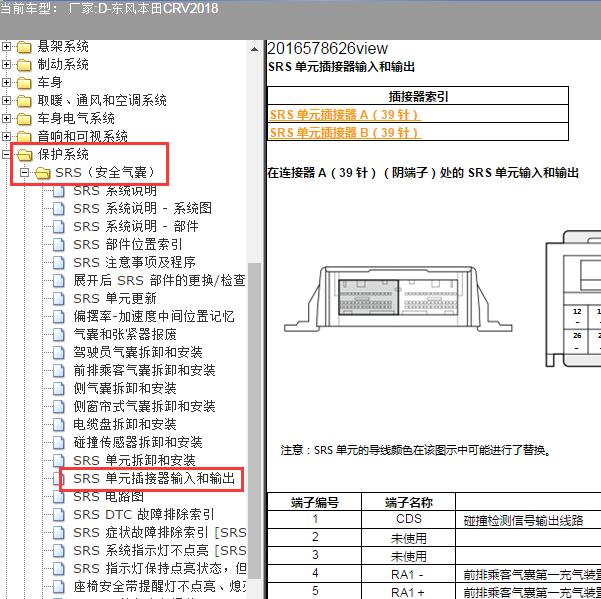This screenshot has height=599, width=601.
Task: Click the RA1 - terminal name cell
Action: pyautogui.click(x=409, y=573)
